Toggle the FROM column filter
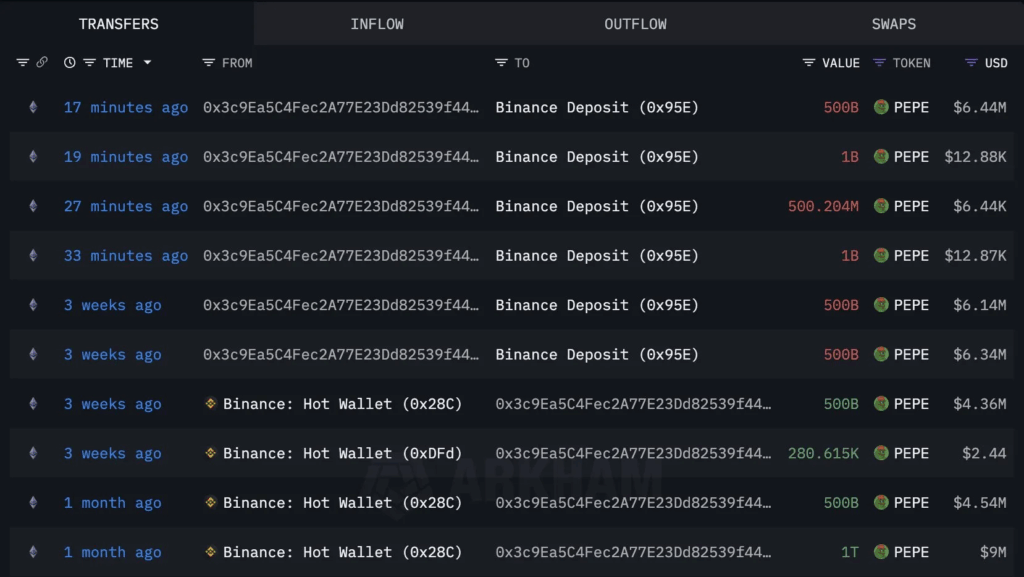The height and width of the screenshot is (577, 1024). click(x=209, y=62)
